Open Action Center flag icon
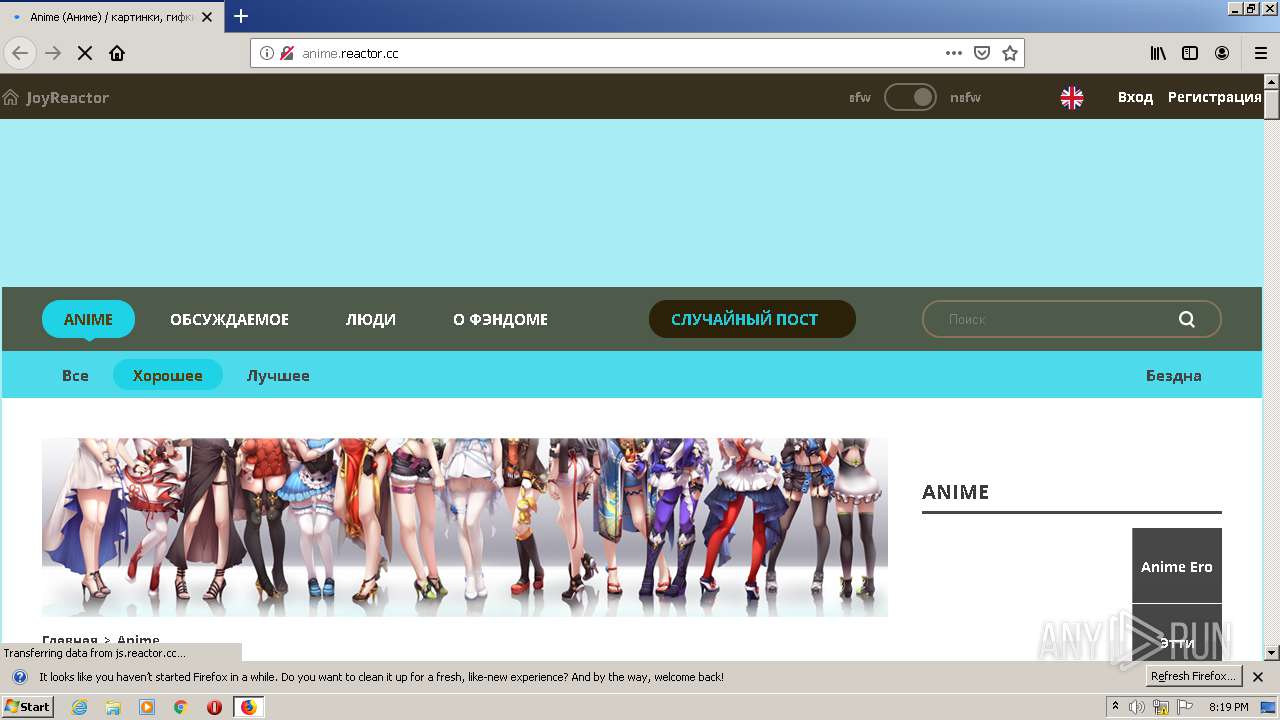Viewport: 1280px width, 720px height. click(1186, 707)
